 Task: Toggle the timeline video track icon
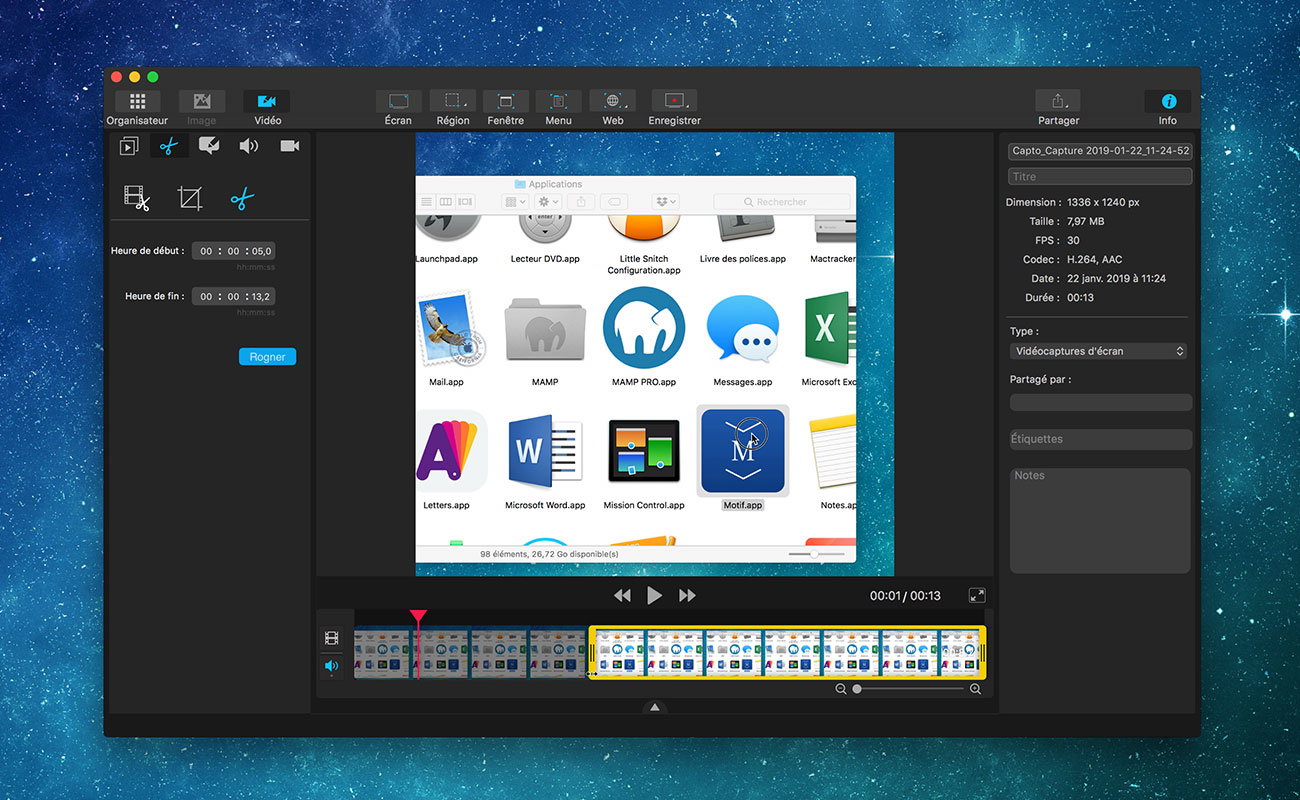pyautogui.click(x=331, y=638)
